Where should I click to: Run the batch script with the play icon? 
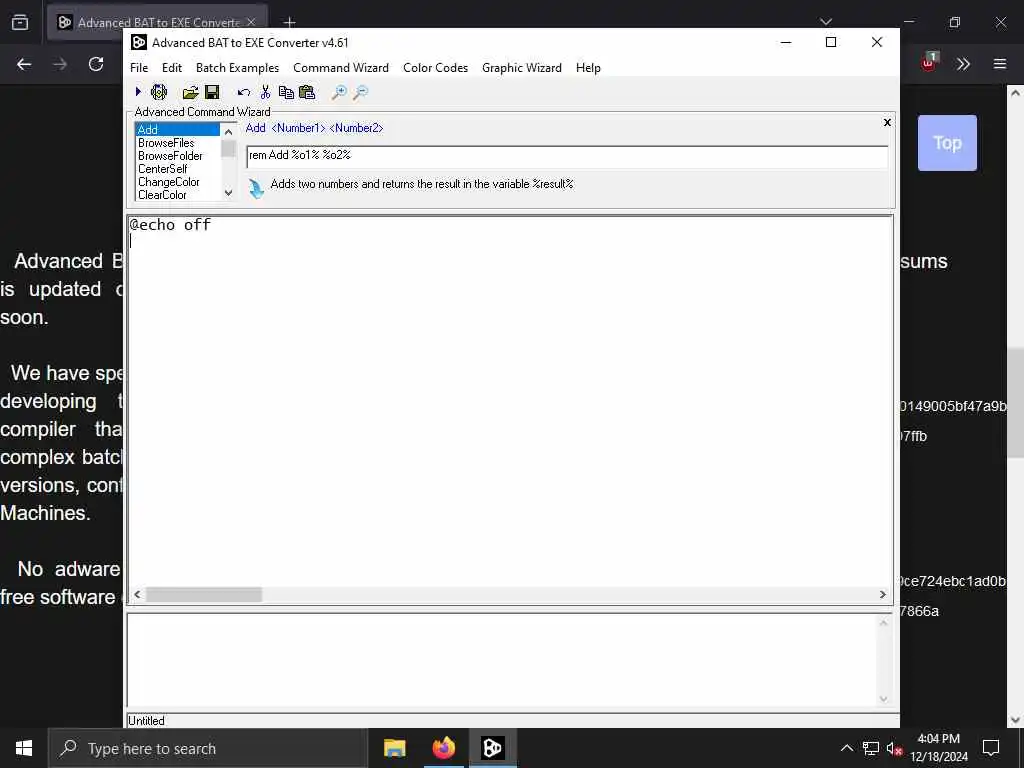(138, 92)
